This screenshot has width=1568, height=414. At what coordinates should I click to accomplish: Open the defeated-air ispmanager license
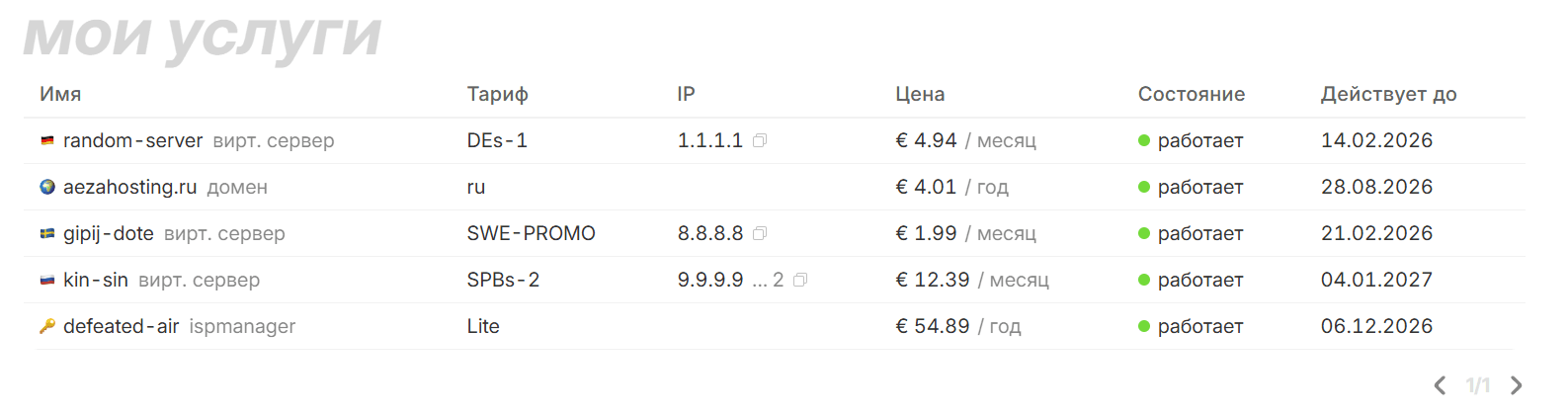click(x=121, y=327)
